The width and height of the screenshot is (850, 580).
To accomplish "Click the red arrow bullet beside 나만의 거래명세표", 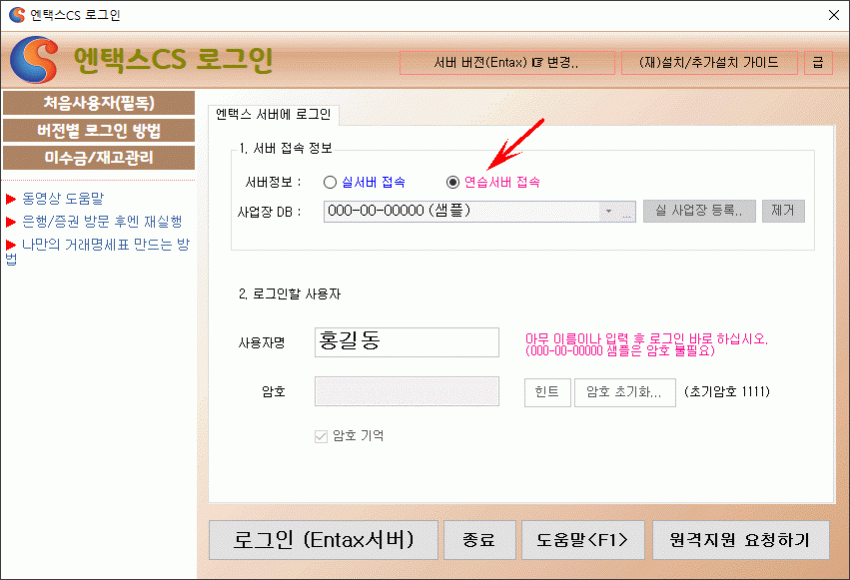I will (x=11, y=244).
